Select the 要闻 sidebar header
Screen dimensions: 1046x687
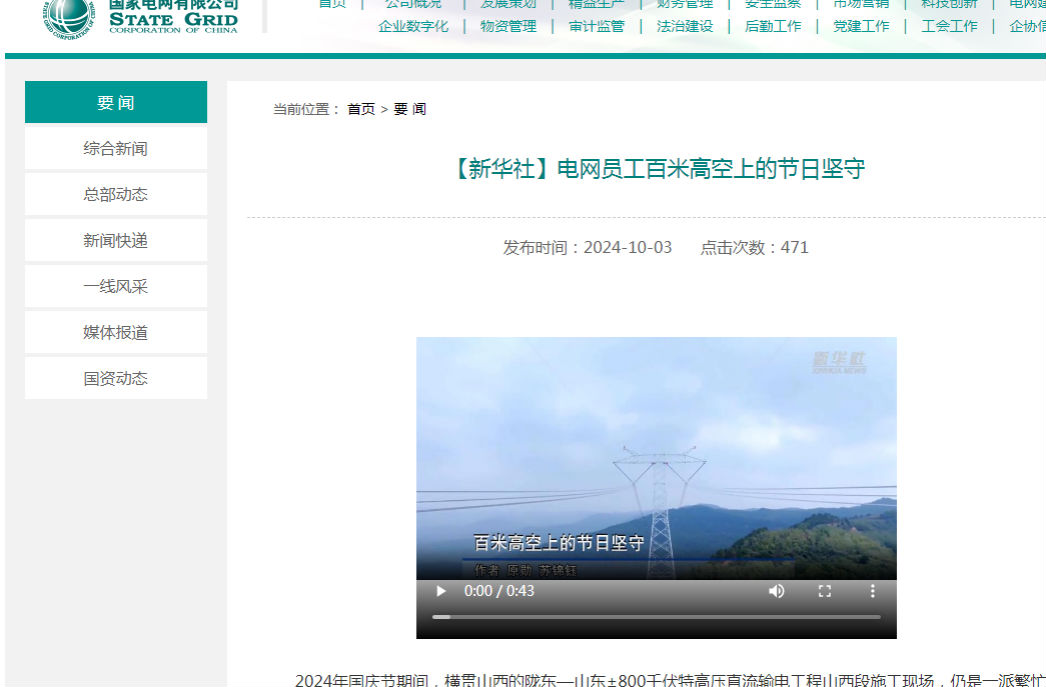tap(116, 102)
